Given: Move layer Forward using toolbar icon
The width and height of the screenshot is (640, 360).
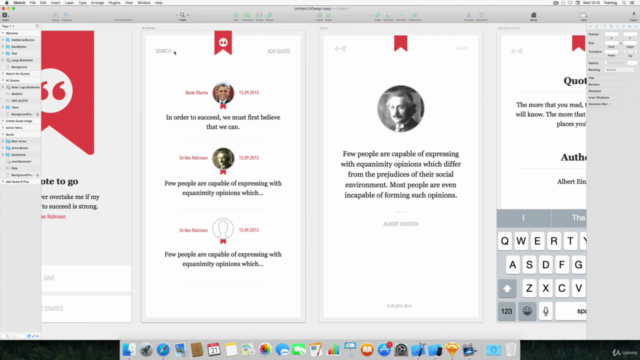Looking at the screenshot, I should [469, 16].
